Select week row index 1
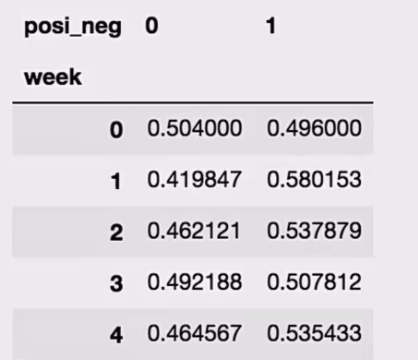Screen dimensions: 418x360 (116, 181)
